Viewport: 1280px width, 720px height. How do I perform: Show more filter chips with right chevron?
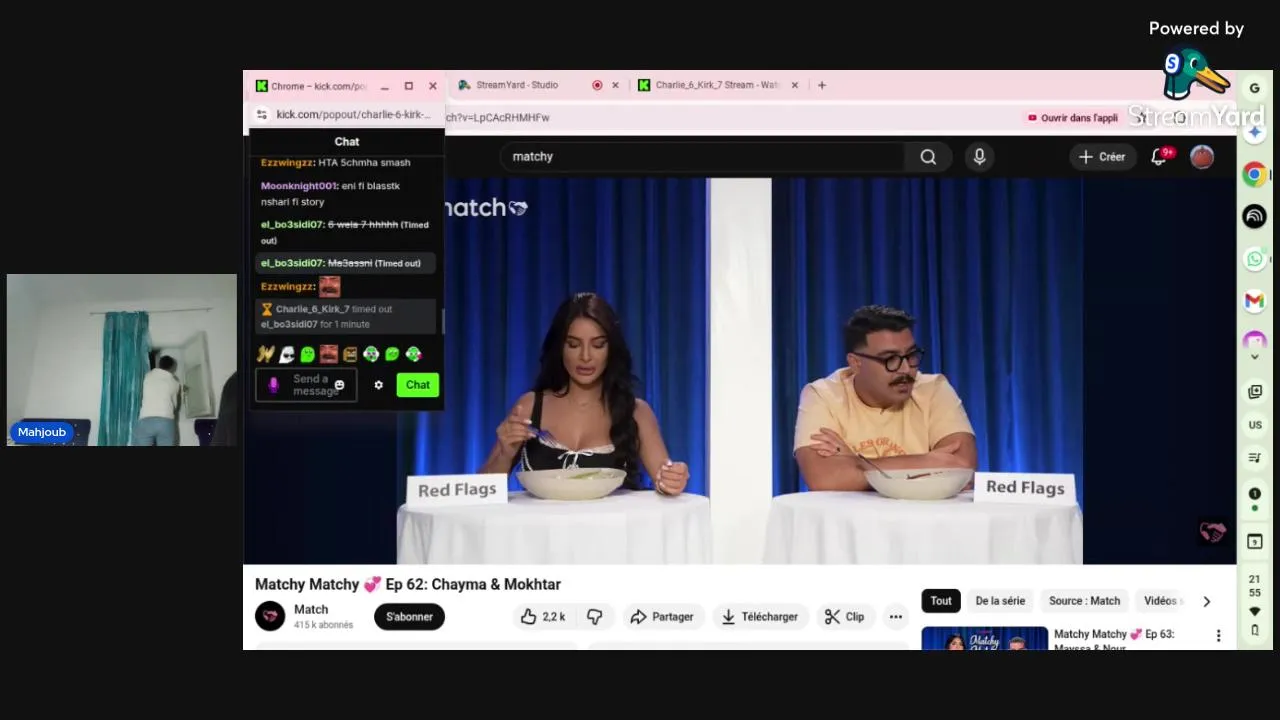tap(1207, 601)
